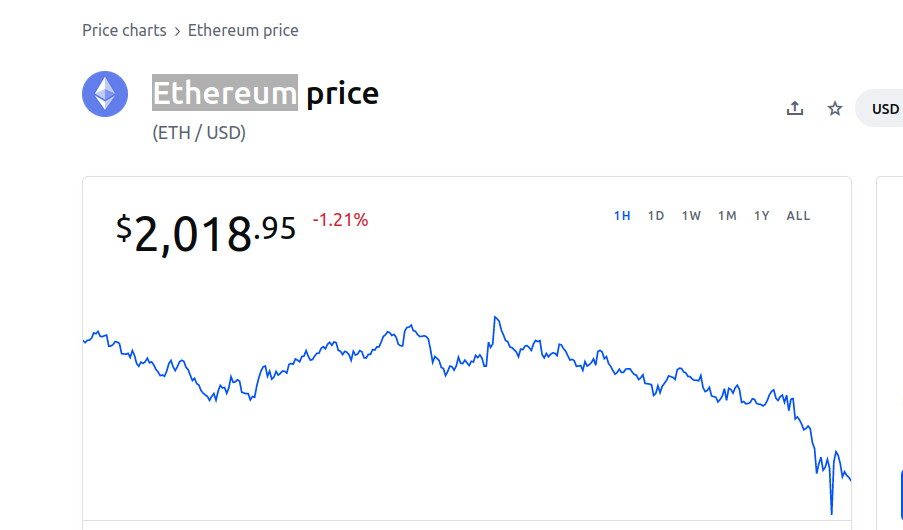Viewport: 903px width, 530px height.
Task: Add Ethereum to watchlist with star icon
Action: pyautogui.click(x=834, y=108)
